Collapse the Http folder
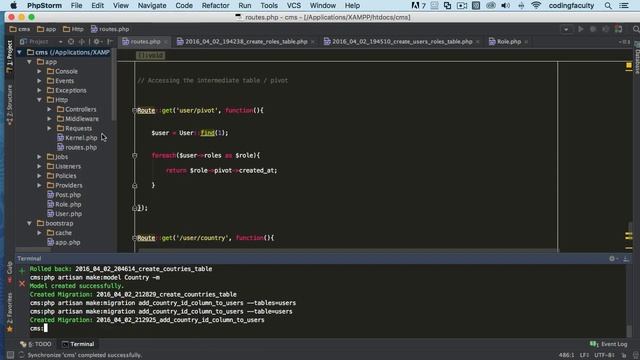Image resolution: width=640 pixels, height=360 pixels. pyautogui.click(x=39, y=100)
